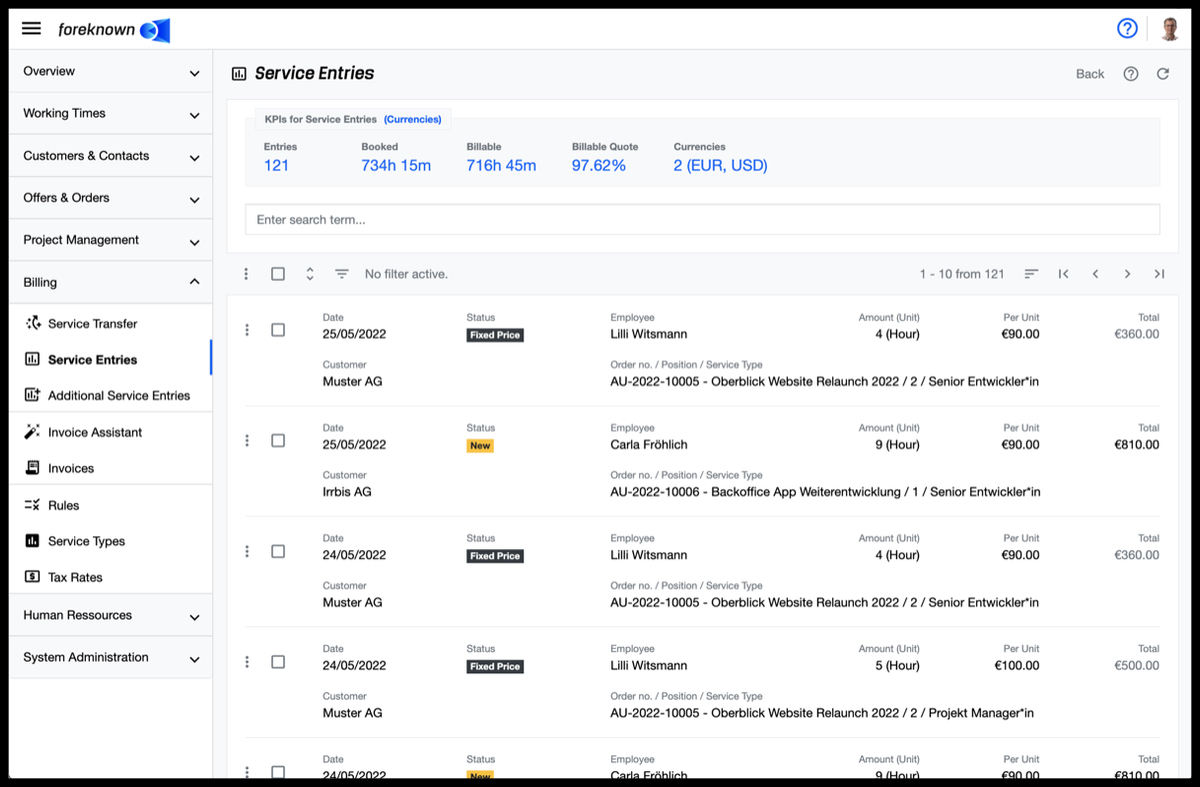
Task: Click the 97.62% billable quote value
Action: 599,165
